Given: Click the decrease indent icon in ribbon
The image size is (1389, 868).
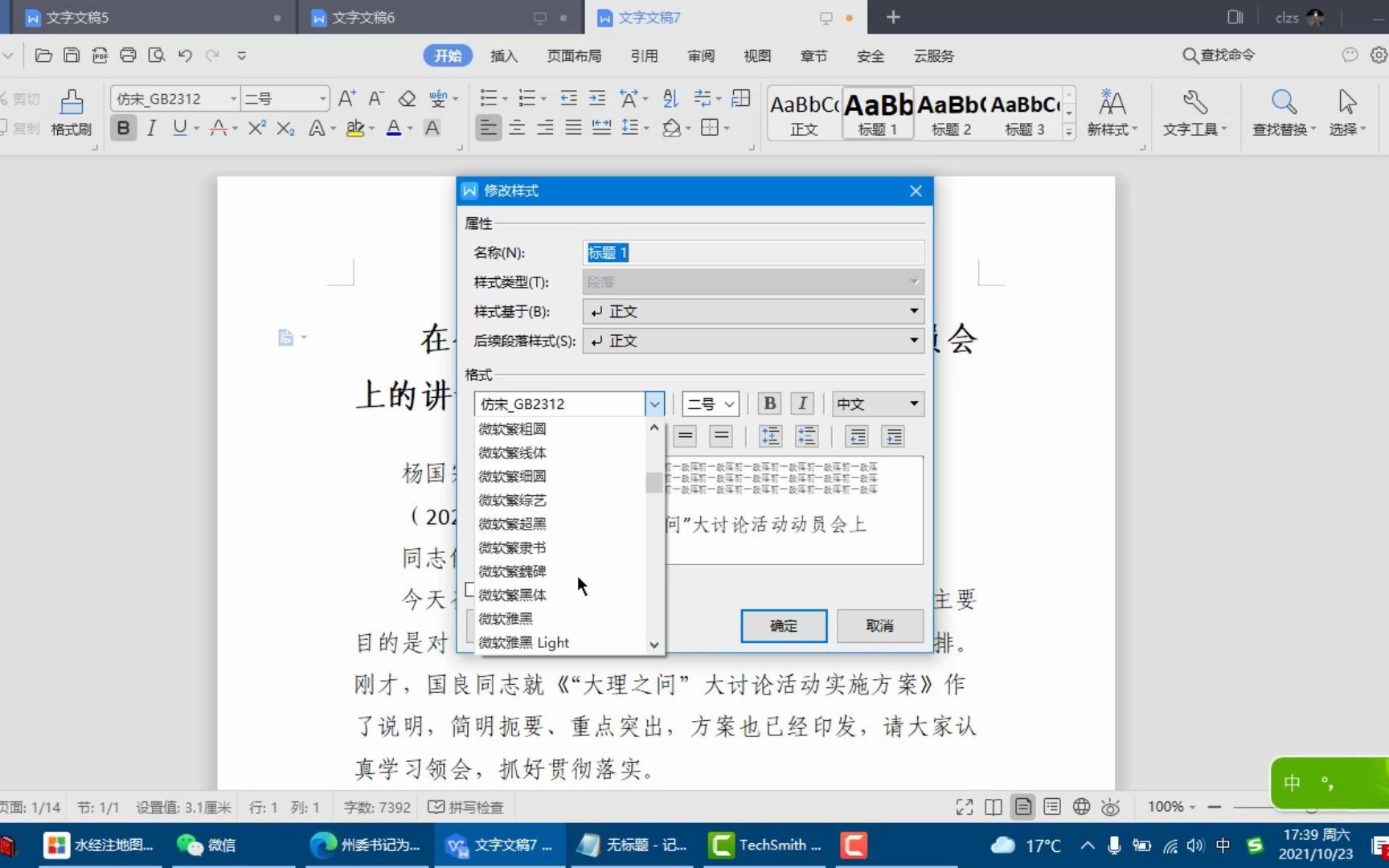Looking at the screenshot, I should coord(568,99).
